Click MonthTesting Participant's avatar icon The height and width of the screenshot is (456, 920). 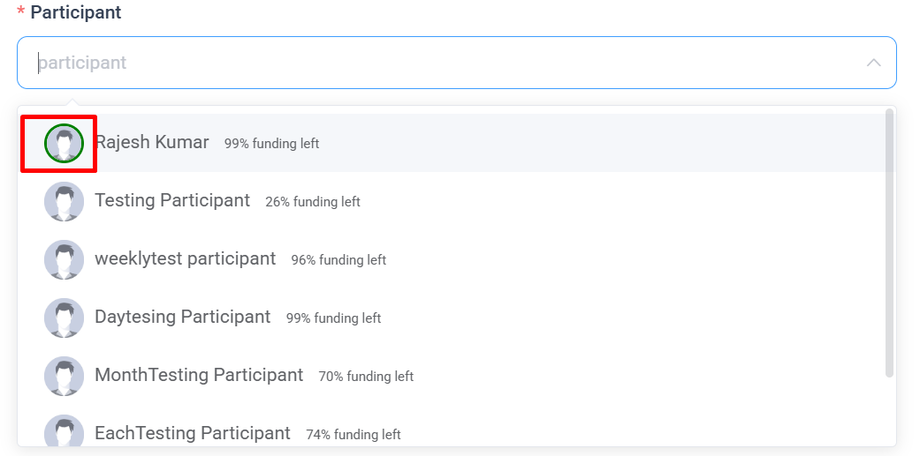(64, 376)
